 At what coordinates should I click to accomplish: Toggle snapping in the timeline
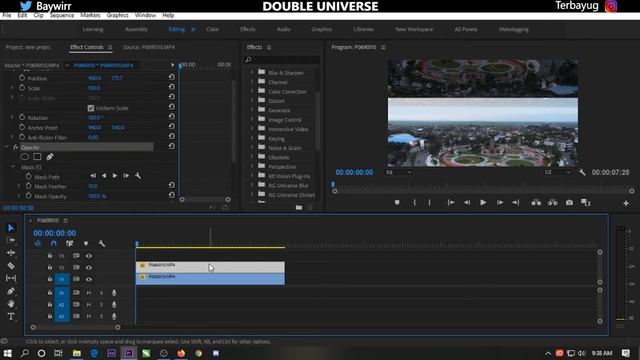(53, 244)
